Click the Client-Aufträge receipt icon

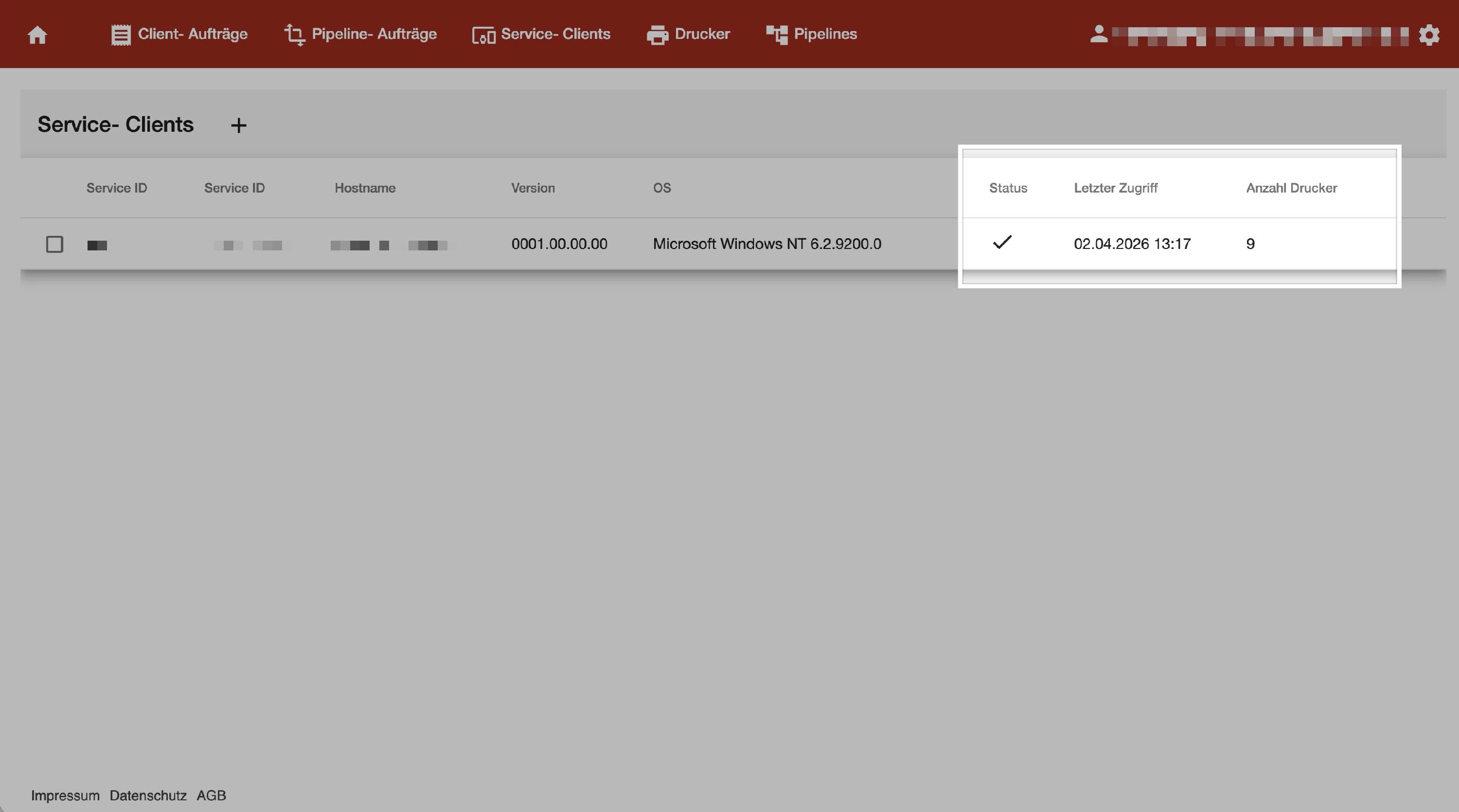pyautogui.click(x=121, y=35)
